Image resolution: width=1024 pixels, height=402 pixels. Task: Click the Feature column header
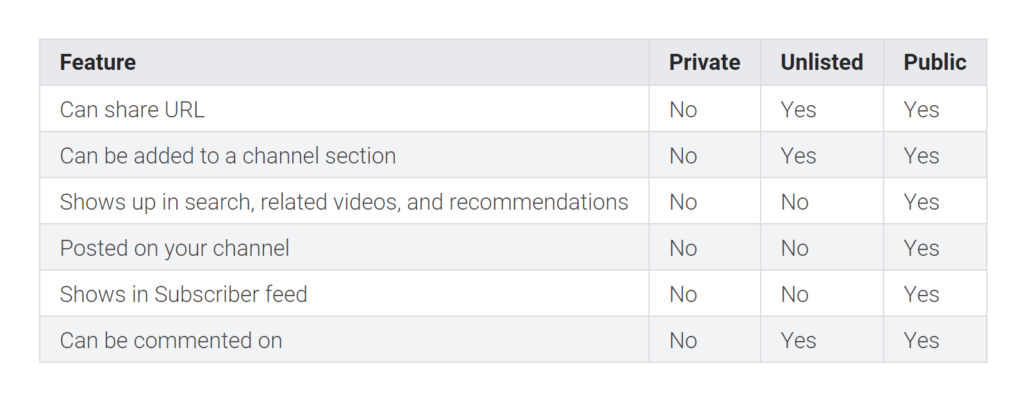click(x=98, y=63)
